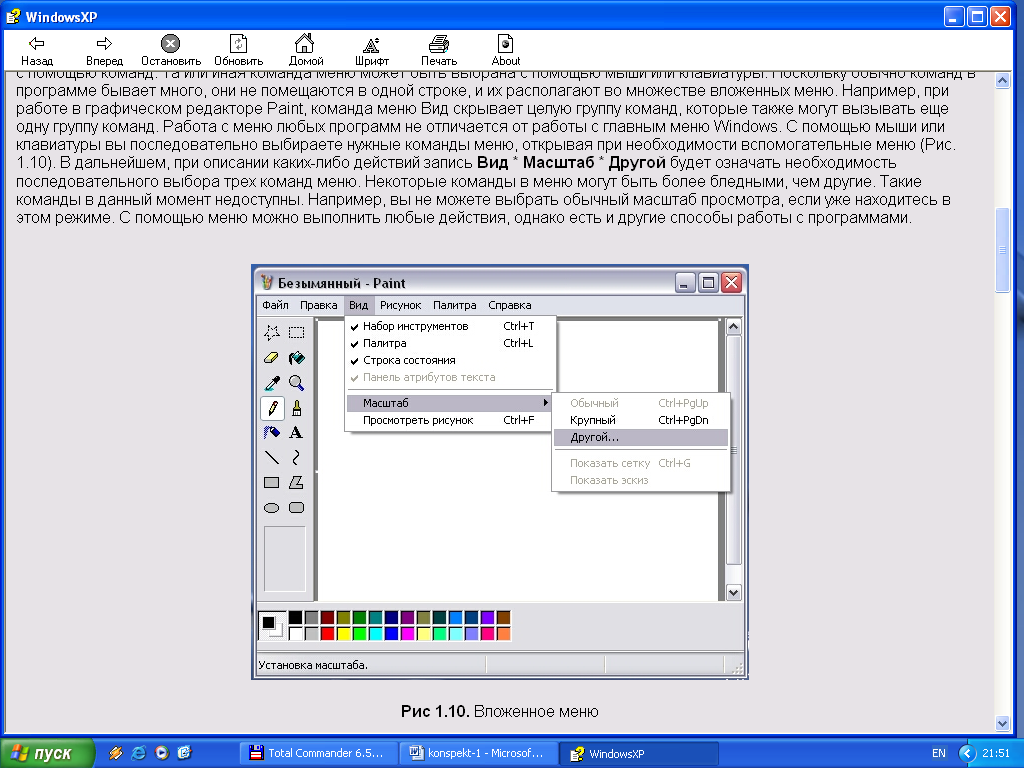The image size is (1024, 768).
Task: Print the page with Печать
Action: click(439, 50)
